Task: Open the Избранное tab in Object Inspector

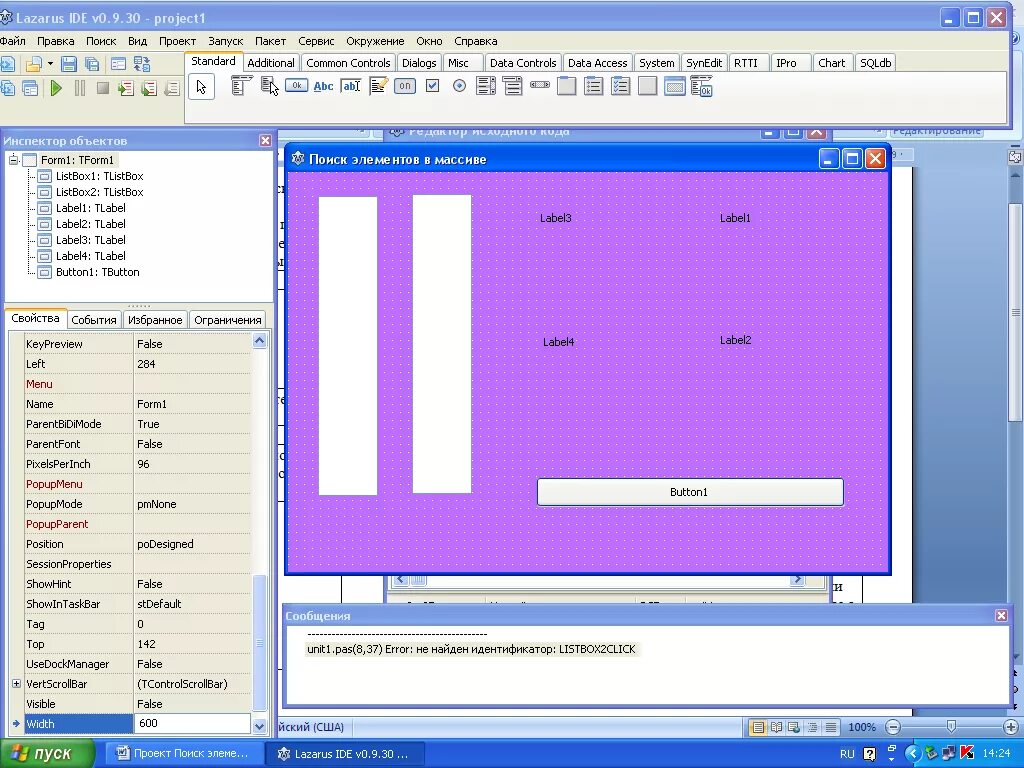Action: 155,320
